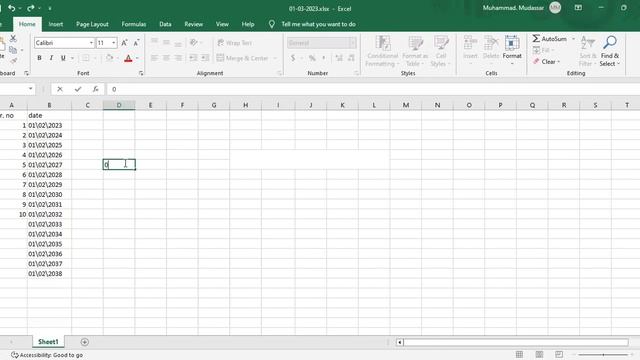Click the Accessibility: Good to go status
This screenshot has width=640, height=360.
point(47,355)
